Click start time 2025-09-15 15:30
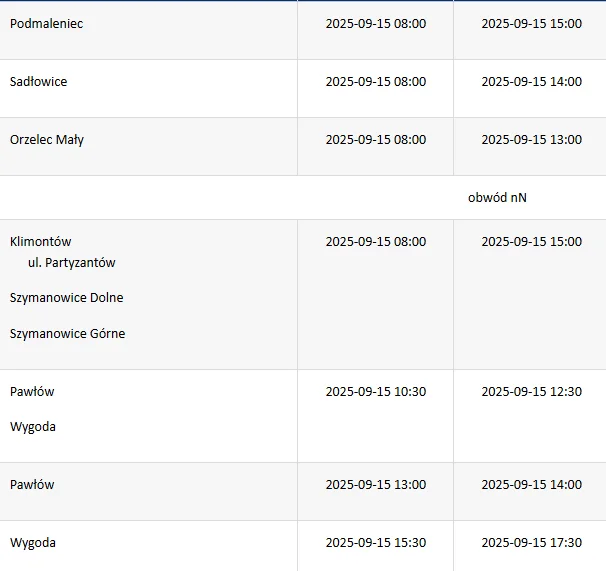The width and height of the screenshot is (606, 571). pyautogui.click(x=376, y=543)
